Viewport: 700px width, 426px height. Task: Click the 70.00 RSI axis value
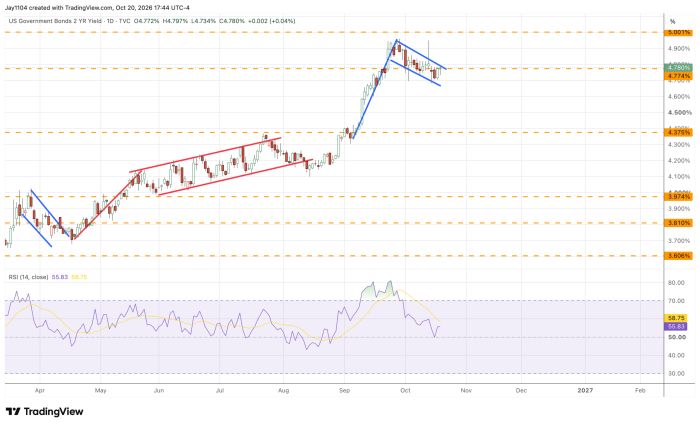tap(677, 301)
